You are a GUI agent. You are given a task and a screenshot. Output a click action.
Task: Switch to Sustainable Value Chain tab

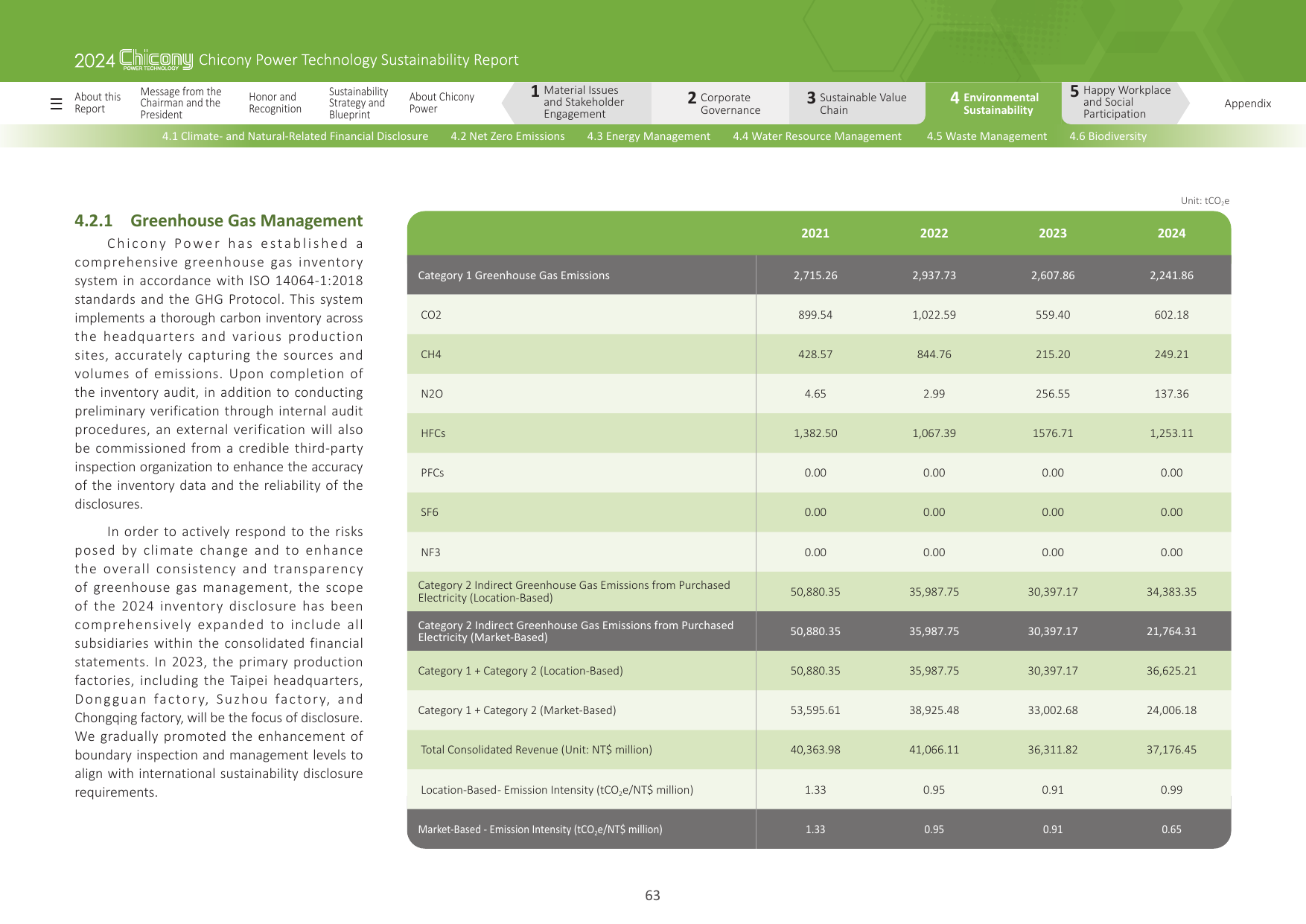coord(856,103)
